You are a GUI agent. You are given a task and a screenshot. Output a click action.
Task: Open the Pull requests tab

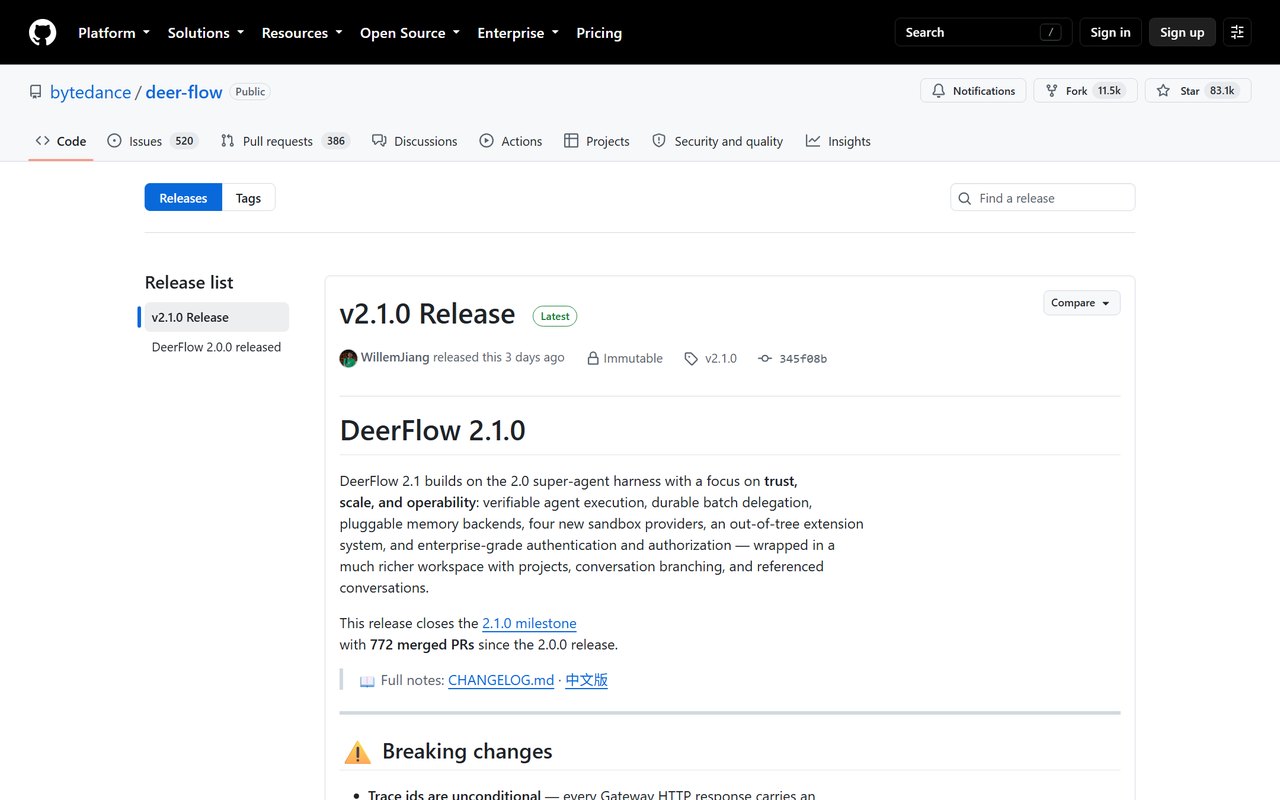[285, 141]
